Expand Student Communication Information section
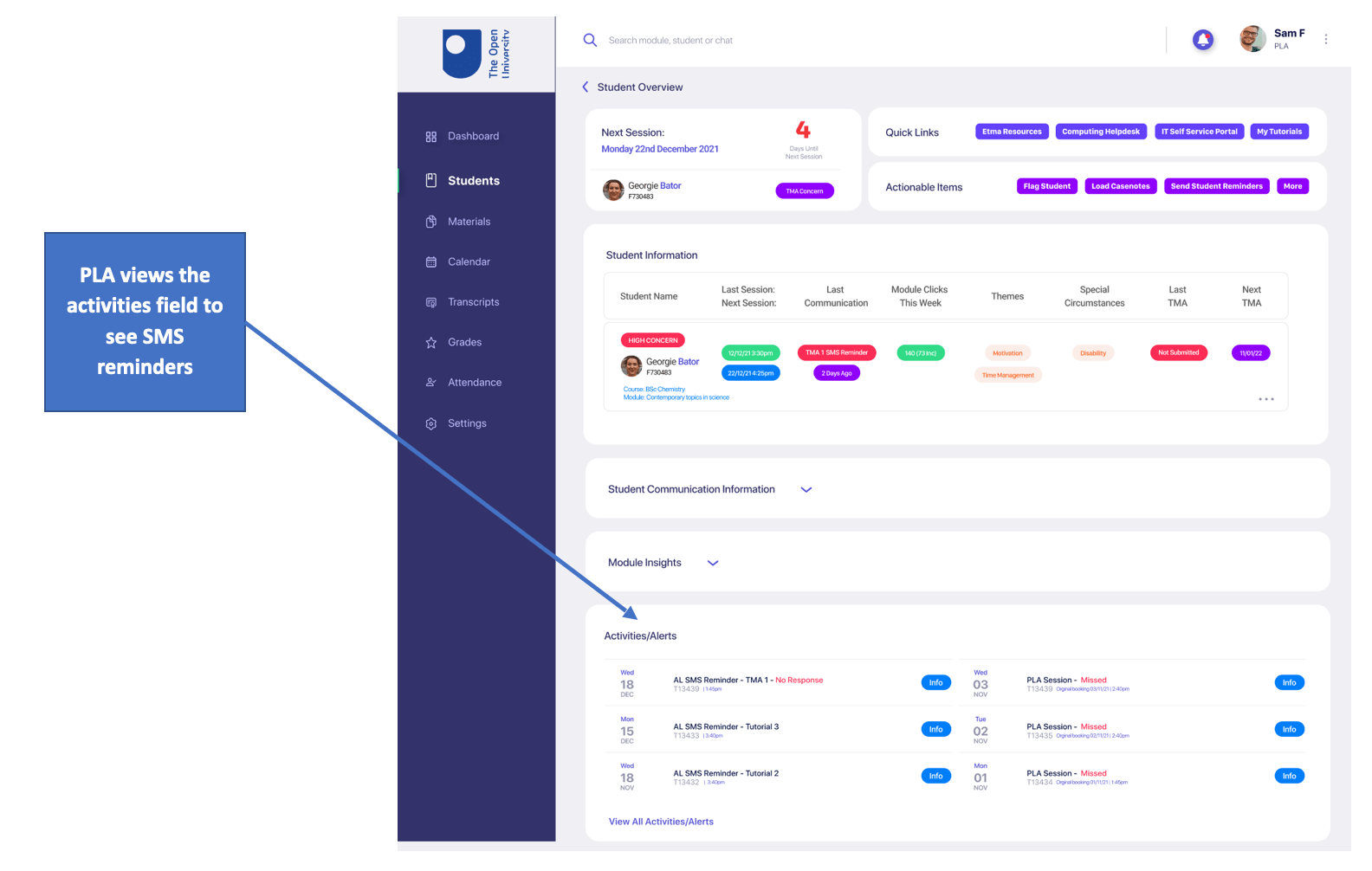The height and width of the screenshot is (871, 1372). tap(806, 490)
